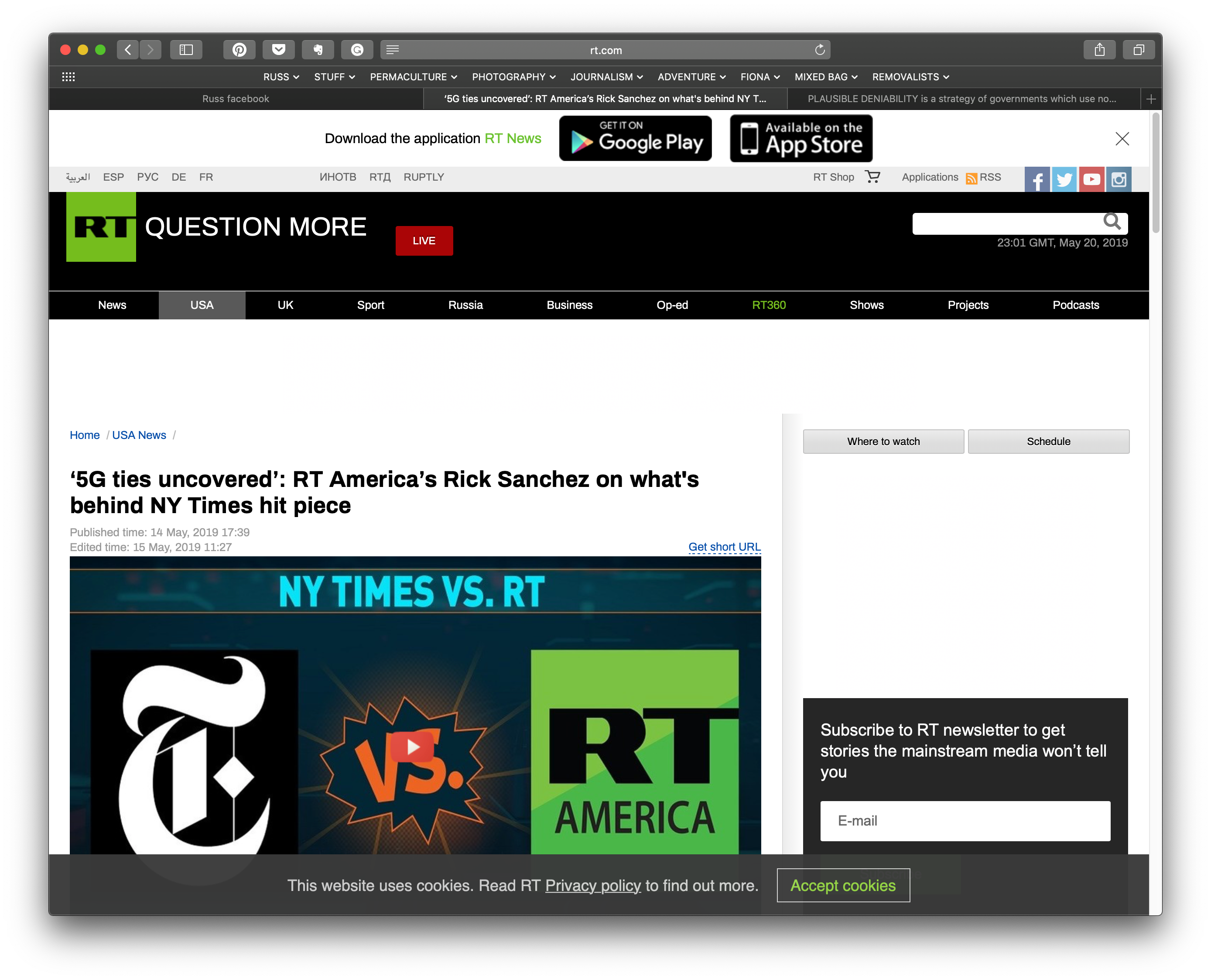
Task: Add a new tab with plus
Action: pyautogui.click(x=1151, y=99)
